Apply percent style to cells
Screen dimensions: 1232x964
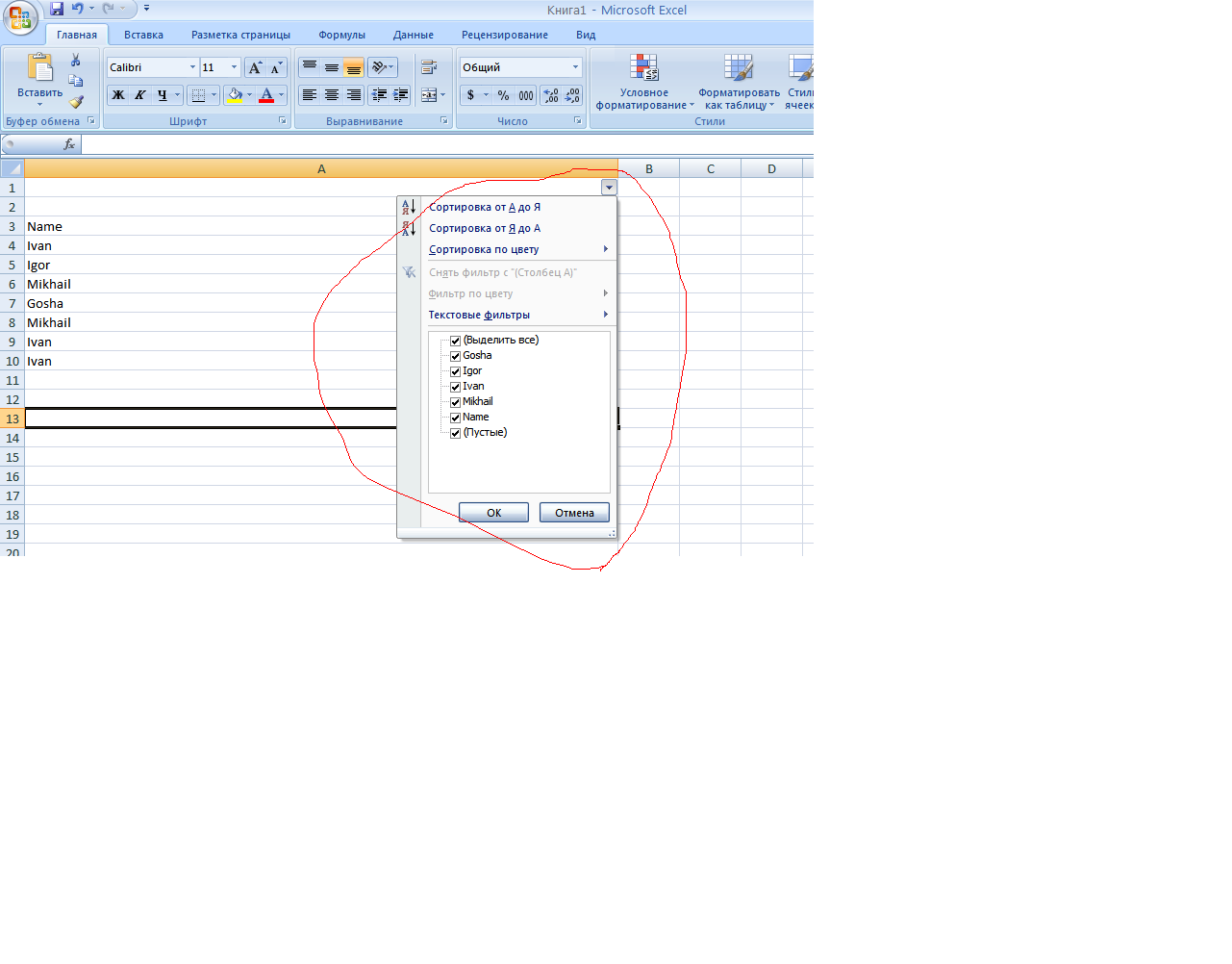(x=503, y=95)
